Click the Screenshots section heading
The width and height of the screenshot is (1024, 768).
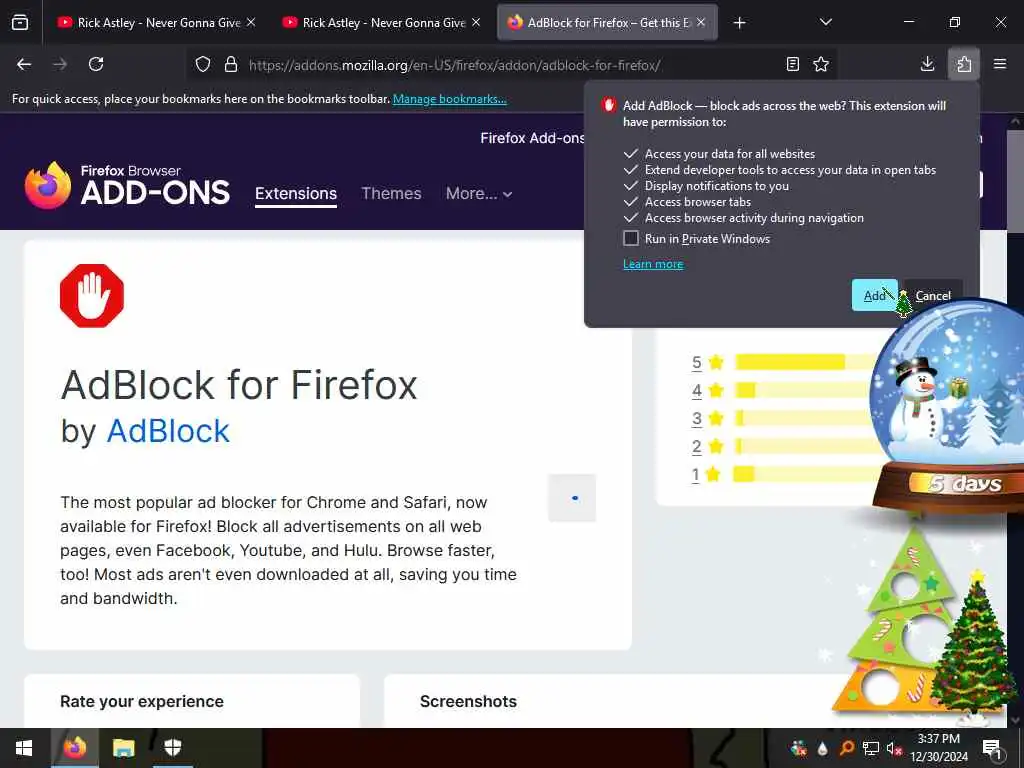468,701
